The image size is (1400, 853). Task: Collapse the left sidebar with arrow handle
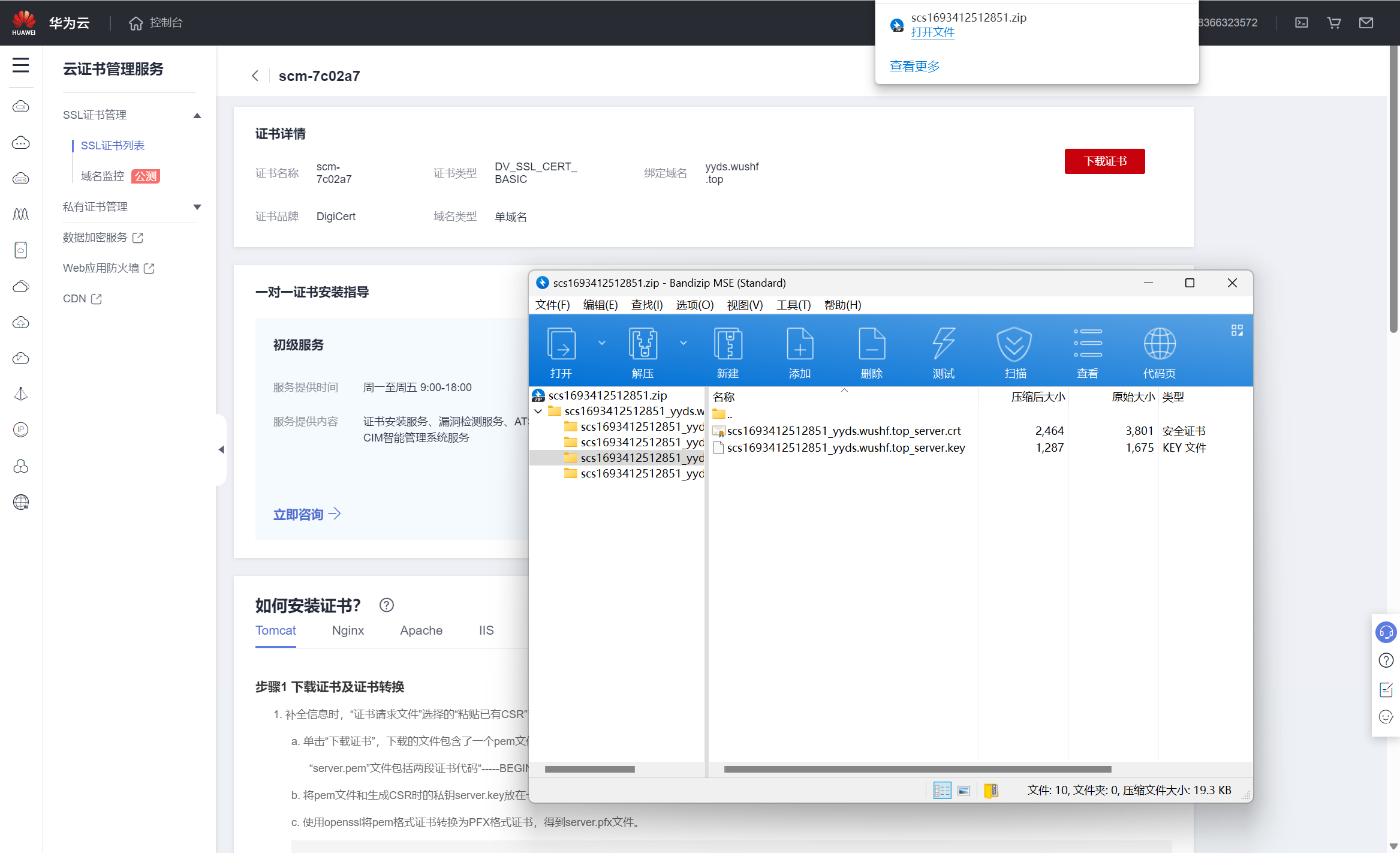pos(221,449)
